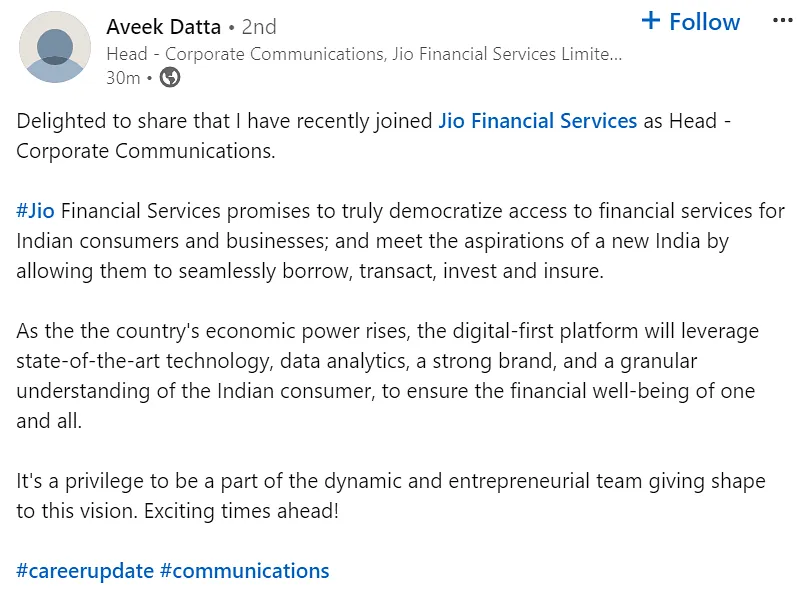
Task: Open the #careerupdate hashtag
Action: (x=85, y=571)
